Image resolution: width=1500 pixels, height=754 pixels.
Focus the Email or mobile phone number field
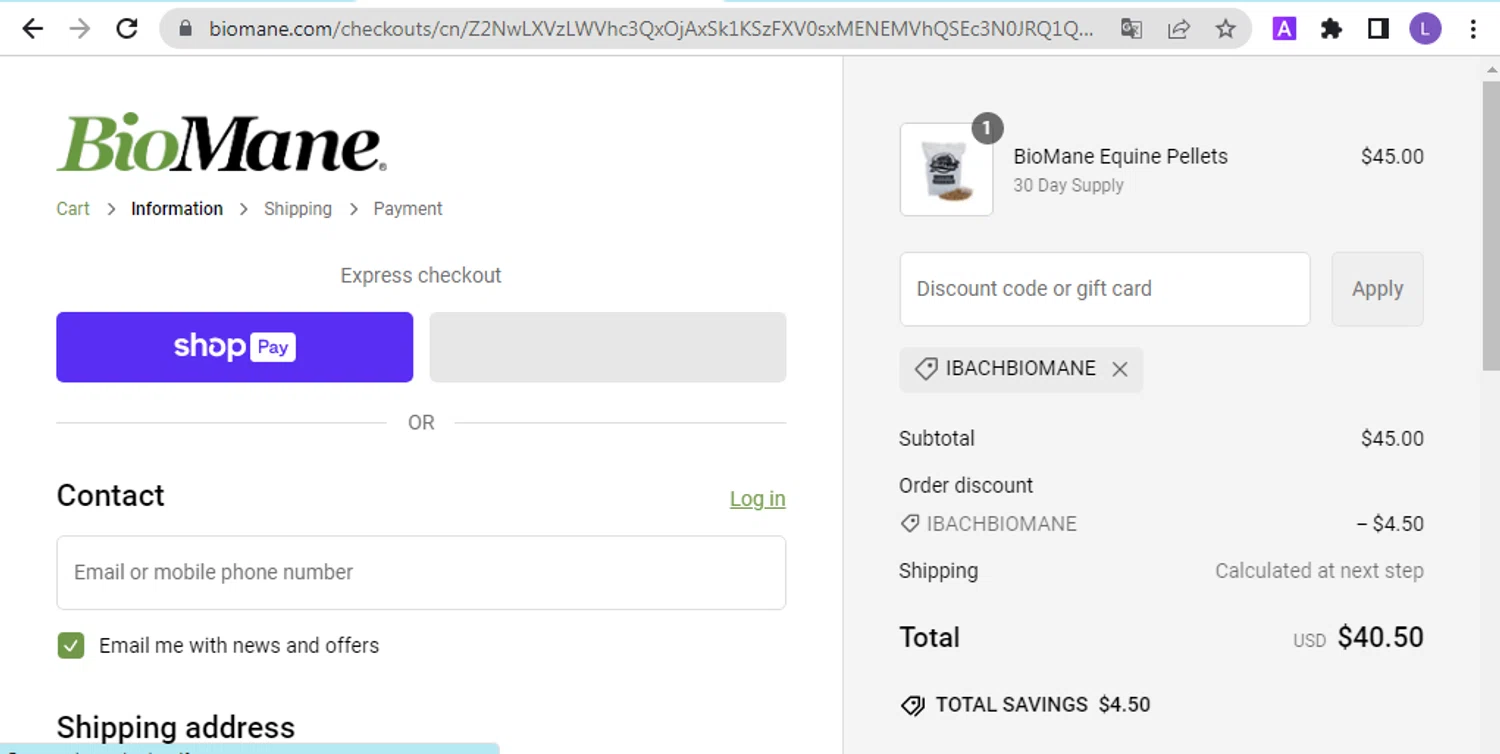(421, 572)
